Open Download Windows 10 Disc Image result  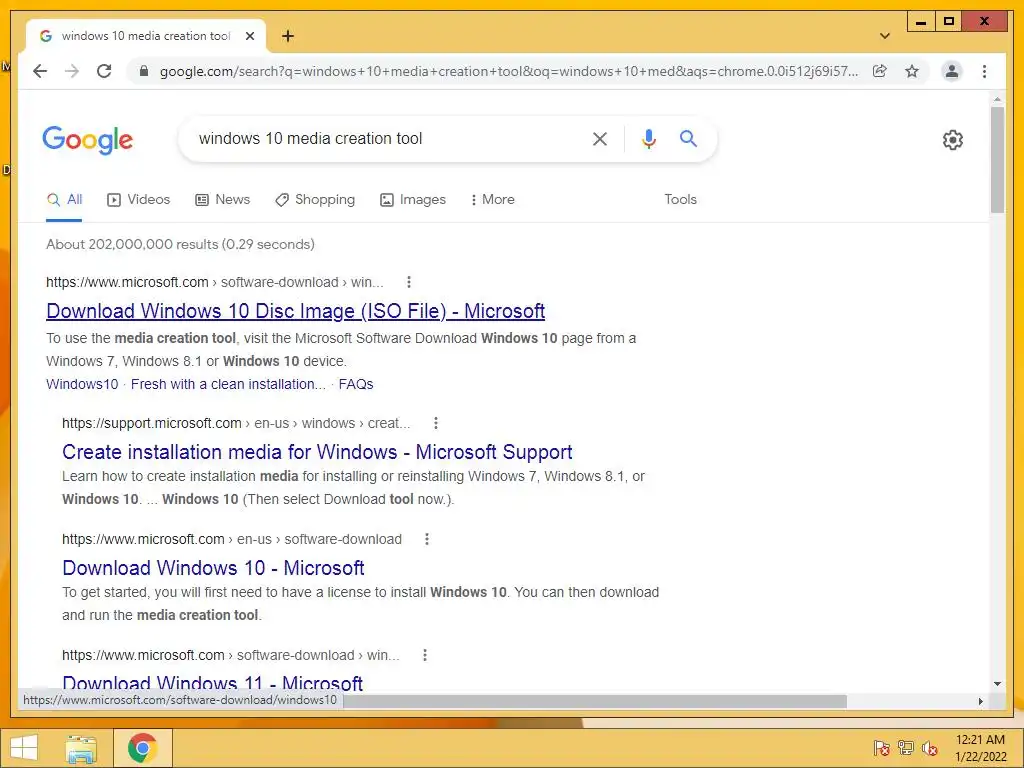pyautogui.click(x=295, y=311)
